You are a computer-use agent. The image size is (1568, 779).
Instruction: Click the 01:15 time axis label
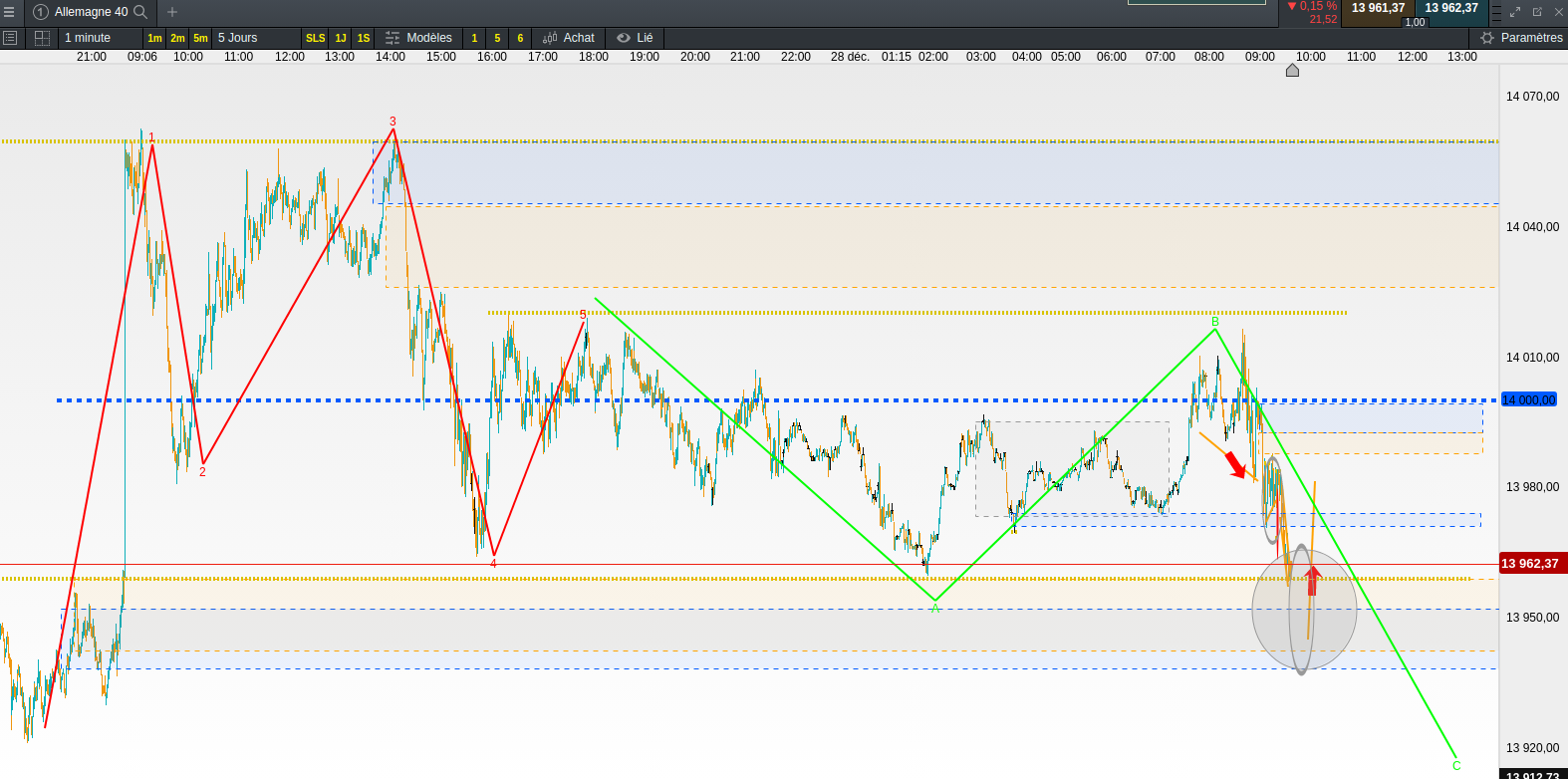[897, 57]
